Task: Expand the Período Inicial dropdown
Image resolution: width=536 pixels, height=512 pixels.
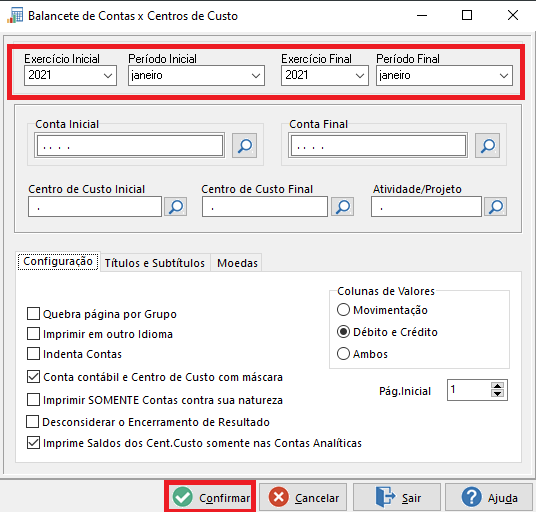Action: [x=256, y=76]
